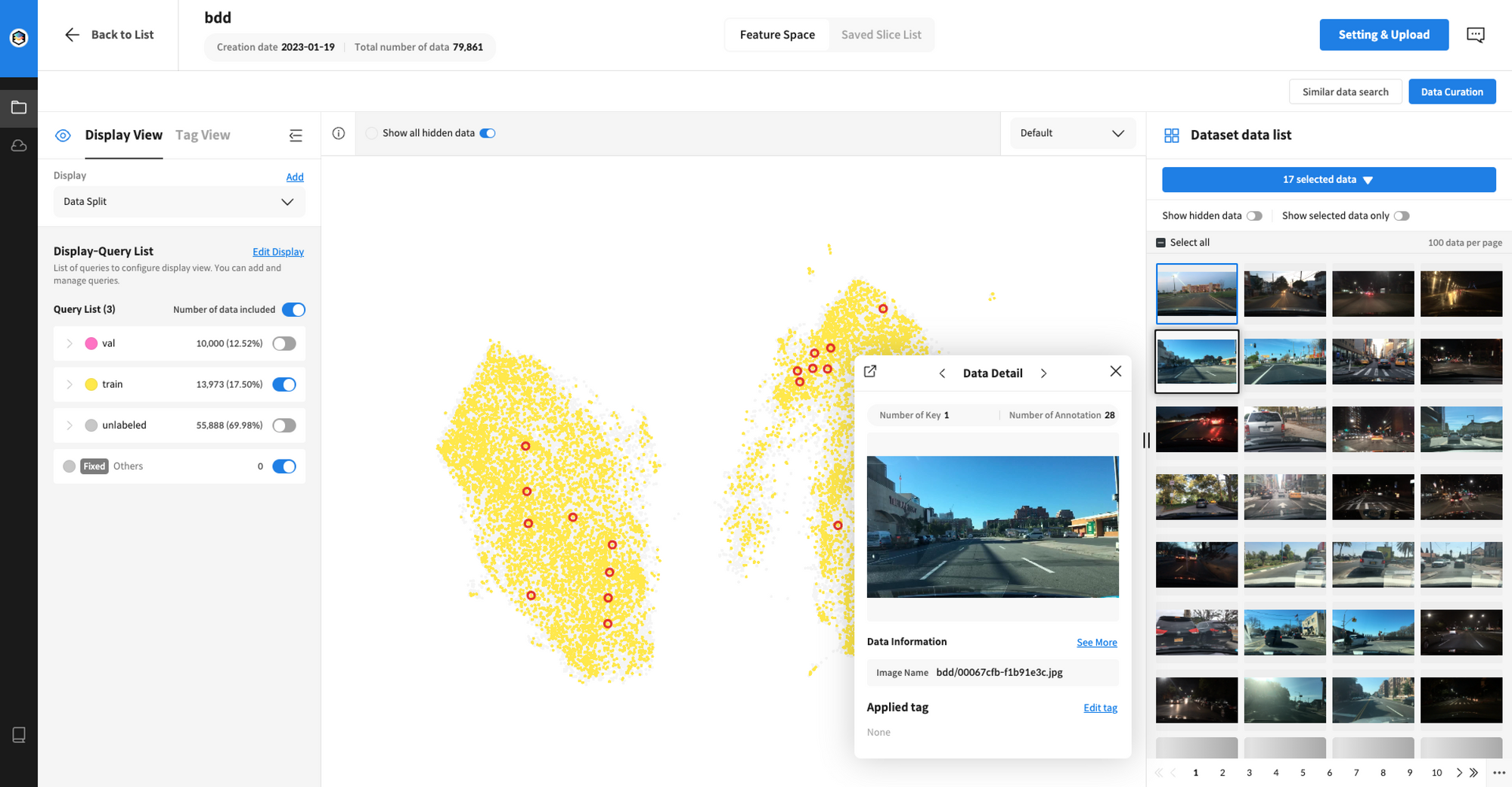This screenshot has width=1512, height=787.
Task: Click the pink val color swatch
Action: click(91, 344)
